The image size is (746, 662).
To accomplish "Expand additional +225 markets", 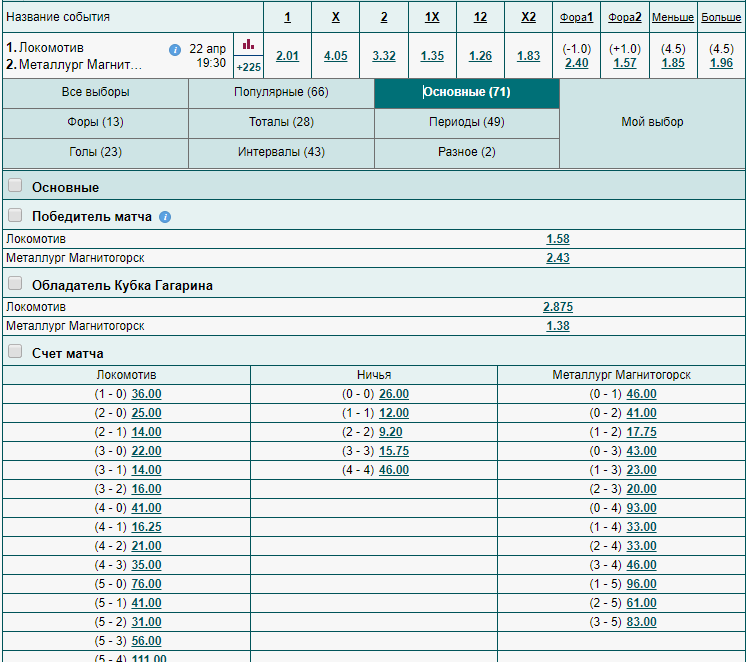I will [x=248, y=67].
